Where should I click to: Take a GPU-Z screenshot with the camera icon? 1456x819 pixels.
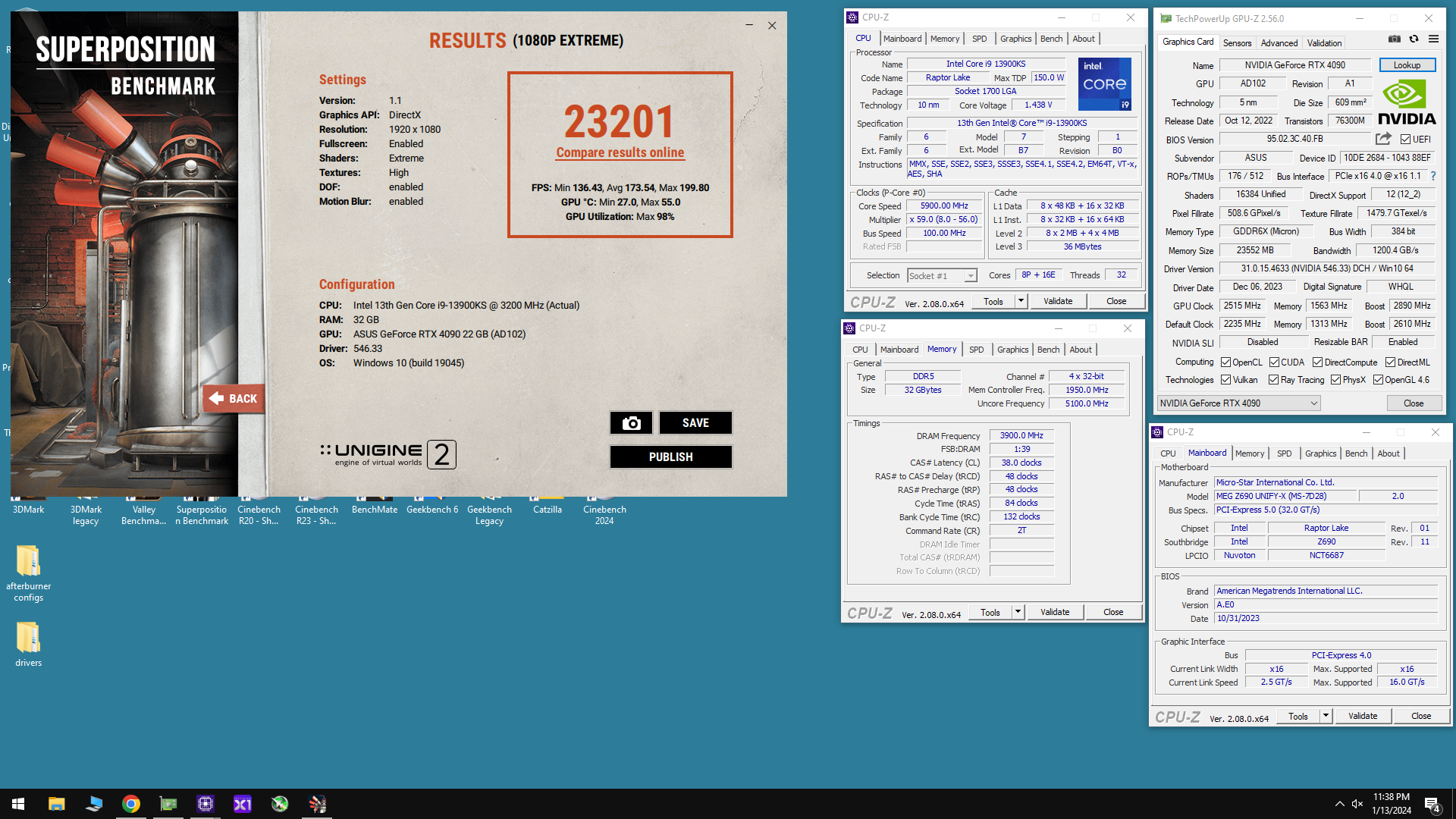pos(1394,39)
